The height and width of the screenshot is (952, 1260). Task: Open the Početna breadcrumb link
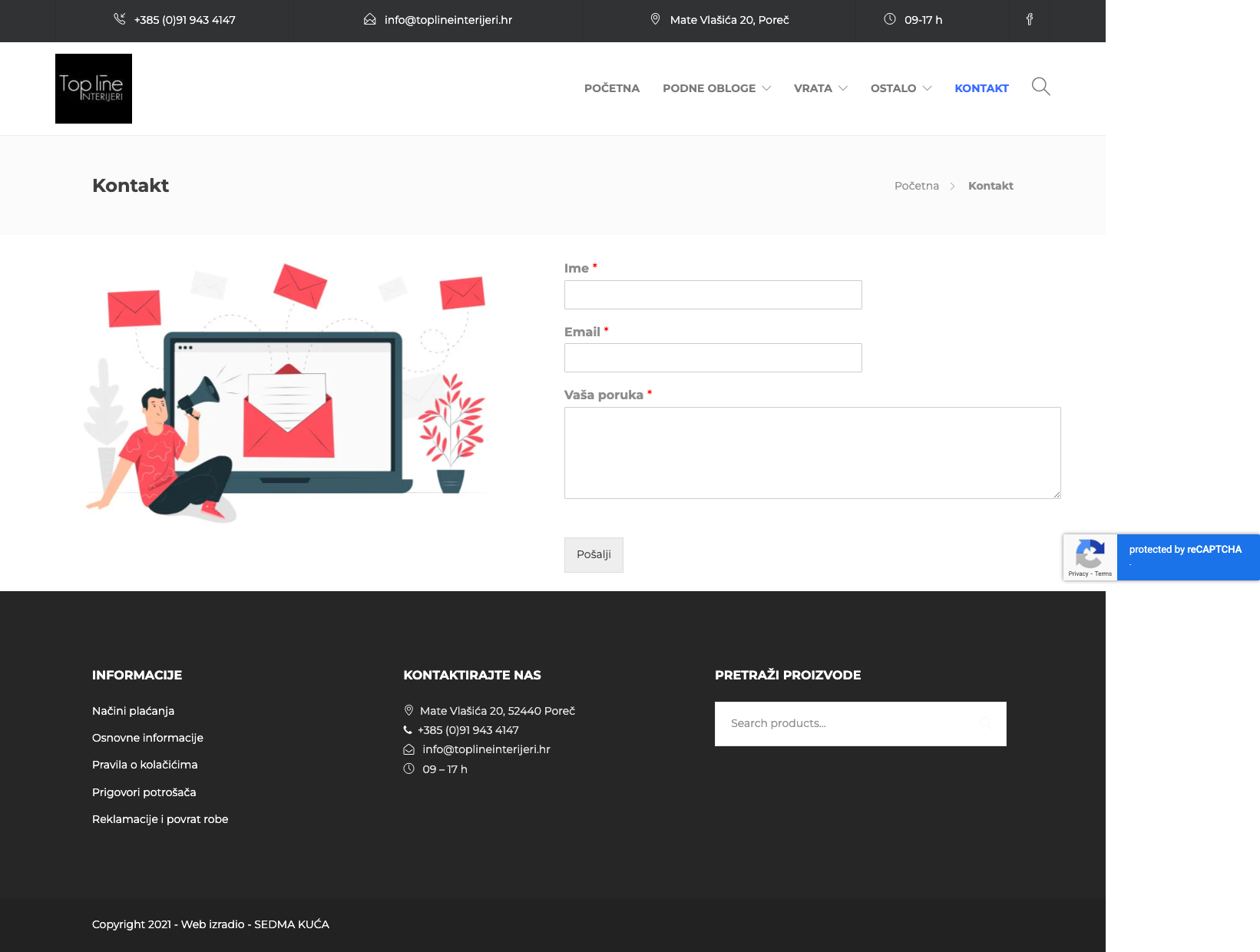917,186
